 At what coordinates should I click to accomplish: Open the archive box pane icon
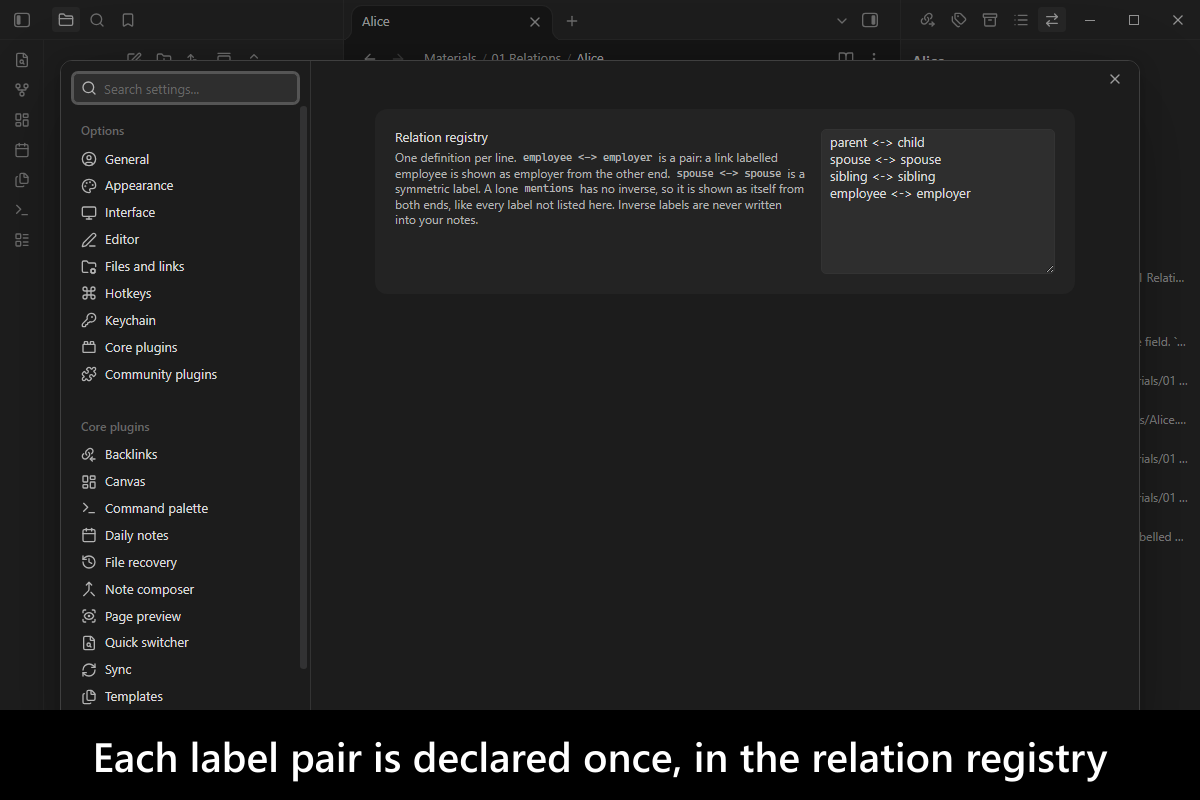pos(990,20)
